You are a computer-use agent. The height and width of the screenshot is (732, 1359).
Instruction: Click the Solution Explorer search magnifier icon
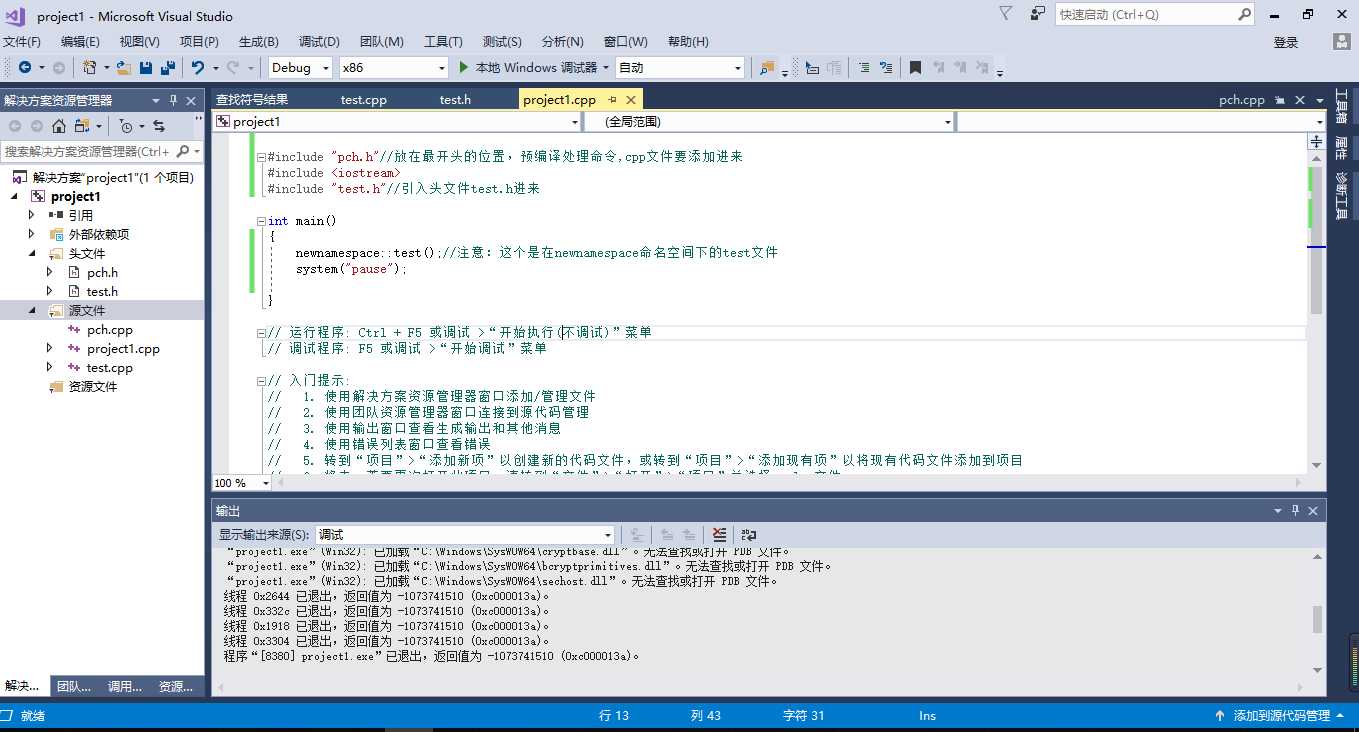183,151
